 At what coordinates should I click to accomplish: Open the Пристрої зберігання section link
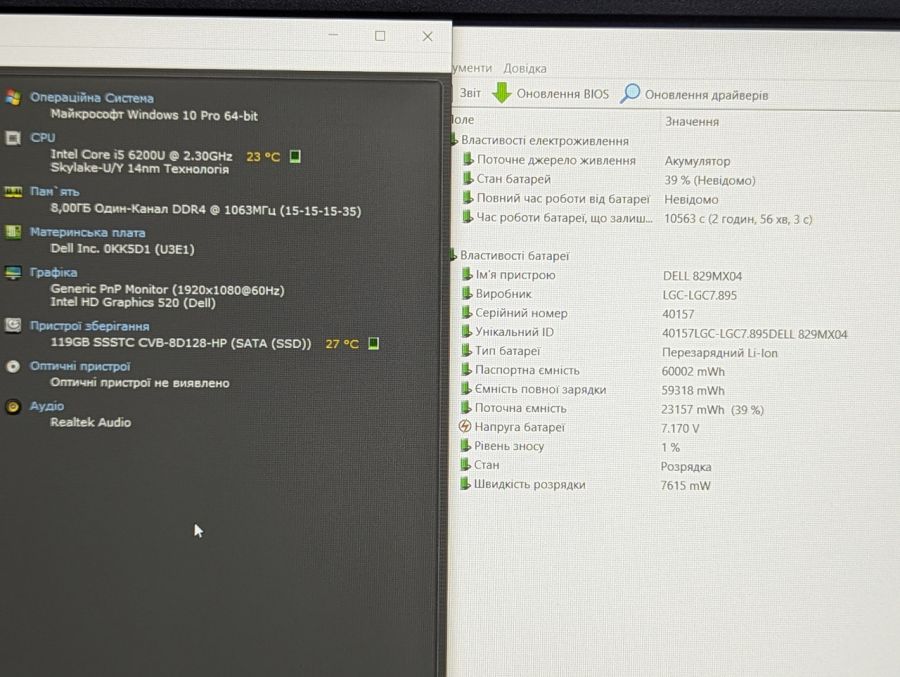coord(90,326)
